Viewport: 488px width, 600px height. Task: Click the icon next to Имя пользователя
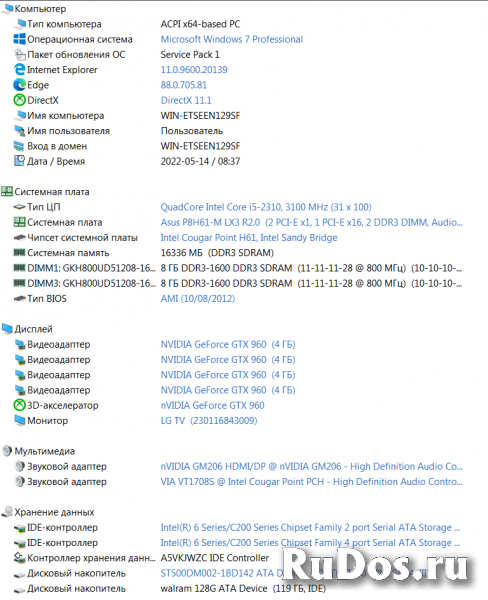pos(20,131)
